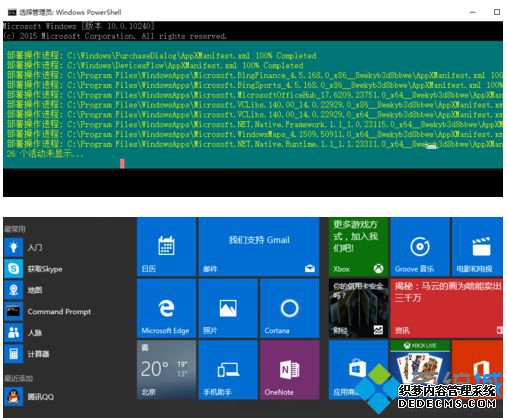Open the 邮件 Mail tile

click(x=259, y=247)
